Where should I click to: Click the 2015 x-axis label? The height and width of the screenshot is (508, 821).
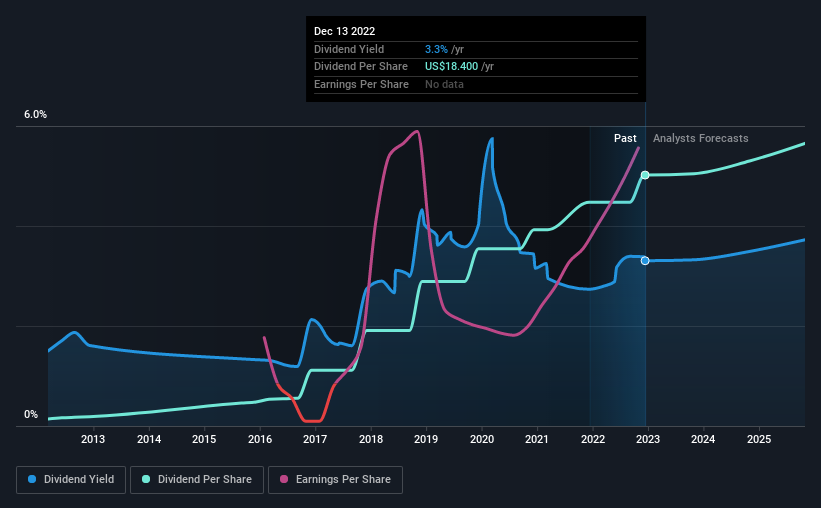pyautogui.click(x=204, y=439)
